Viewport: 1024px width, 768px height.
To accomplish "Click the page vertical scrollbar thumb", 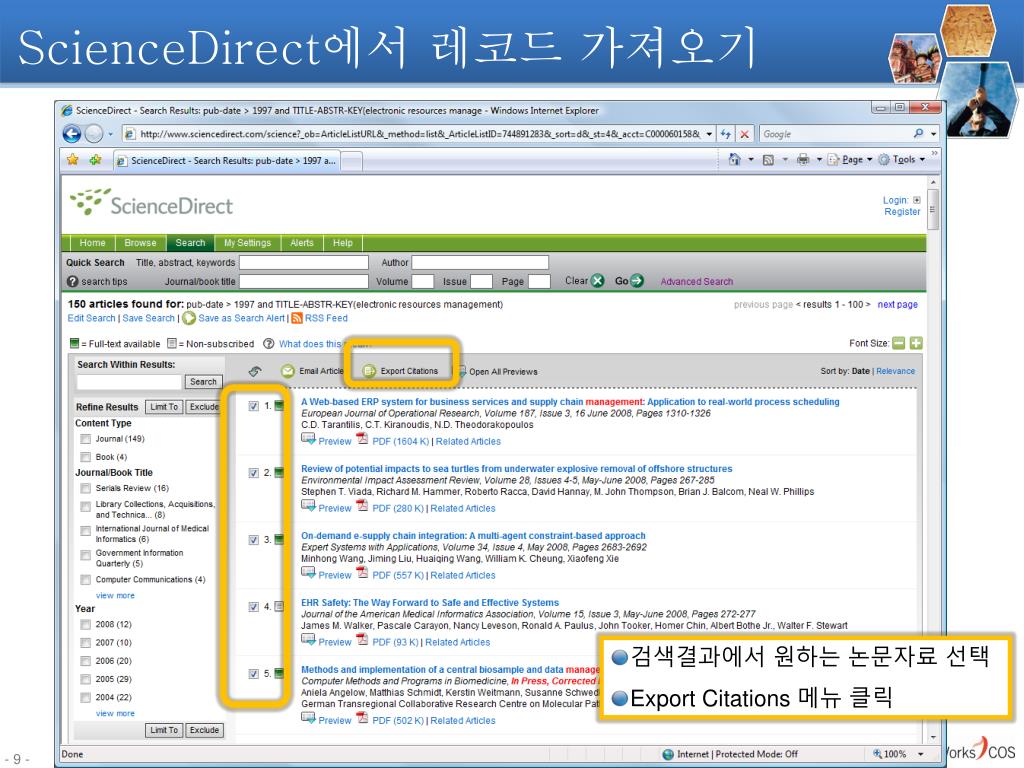I will click(933, 209).
